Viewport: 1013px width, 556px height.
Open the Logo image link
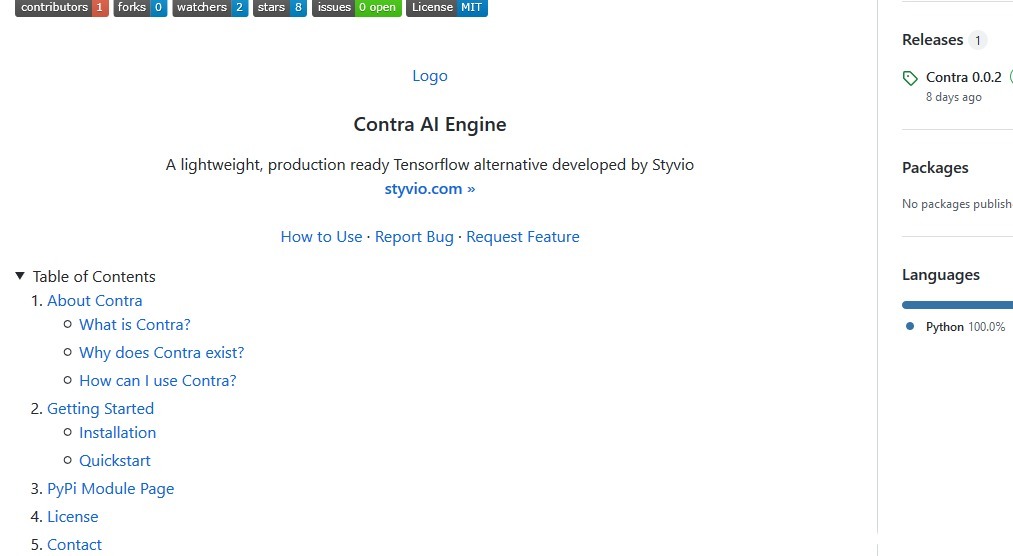[430, 76]
